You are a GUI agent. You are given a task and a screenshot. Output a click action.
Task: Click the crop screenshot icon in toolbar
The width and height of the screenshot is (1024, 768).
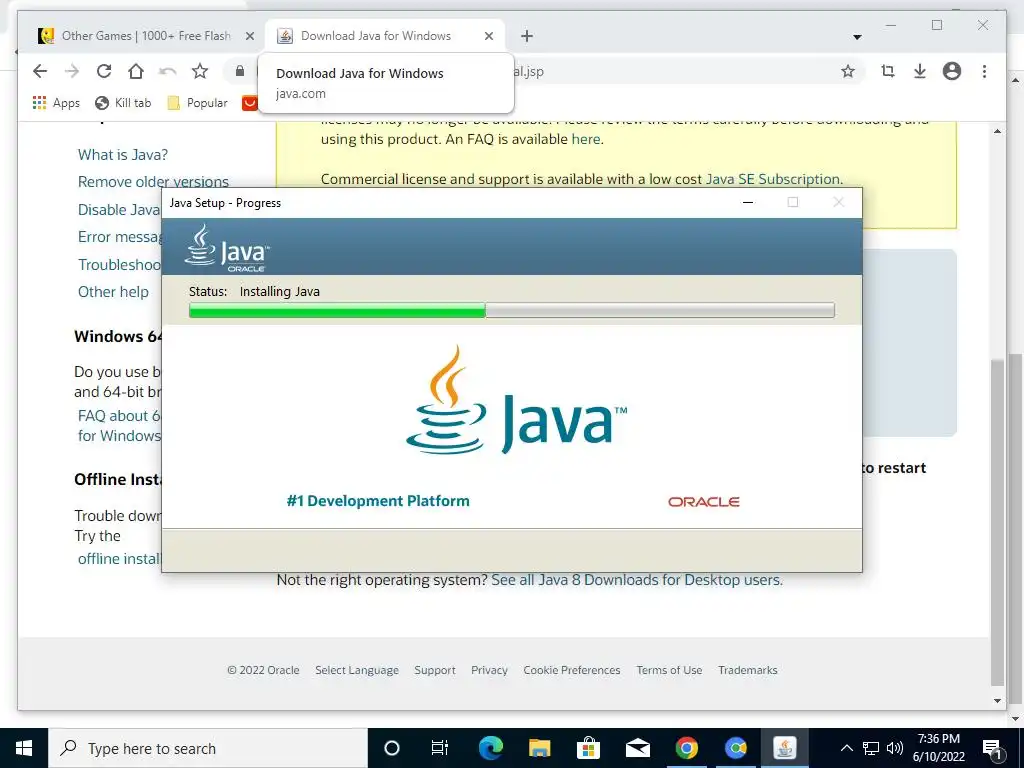coord(888,71)
